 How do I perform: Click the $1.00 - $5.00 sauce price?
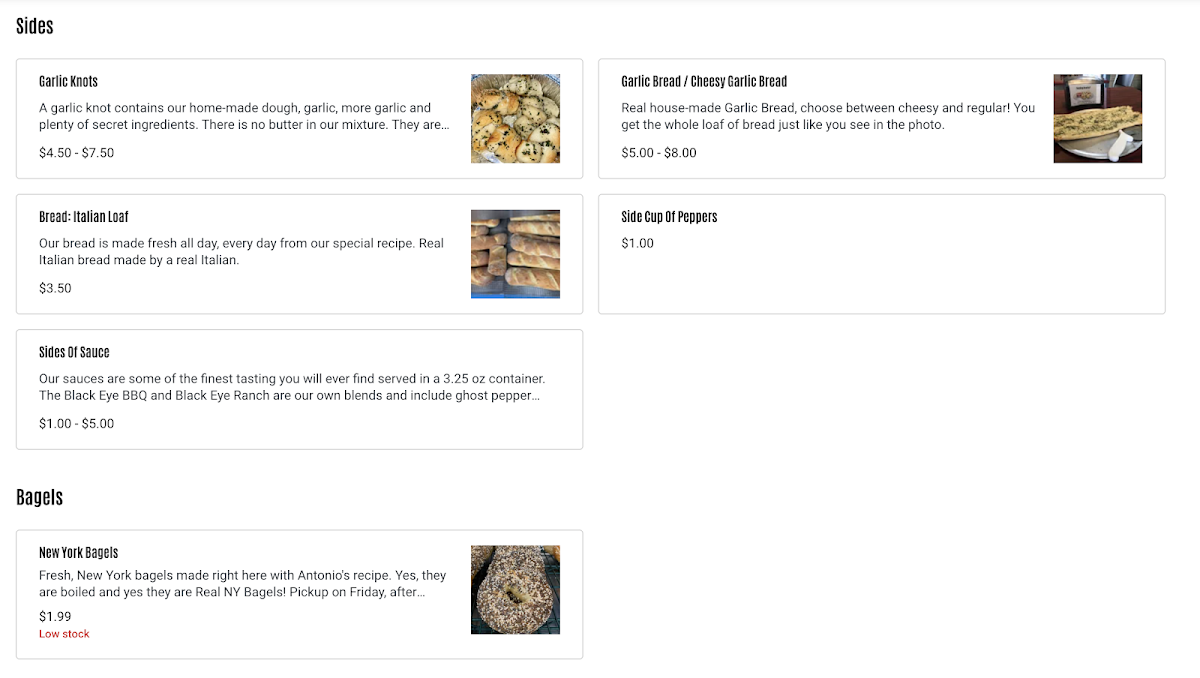pyautogui.click(x=76, y=424)
